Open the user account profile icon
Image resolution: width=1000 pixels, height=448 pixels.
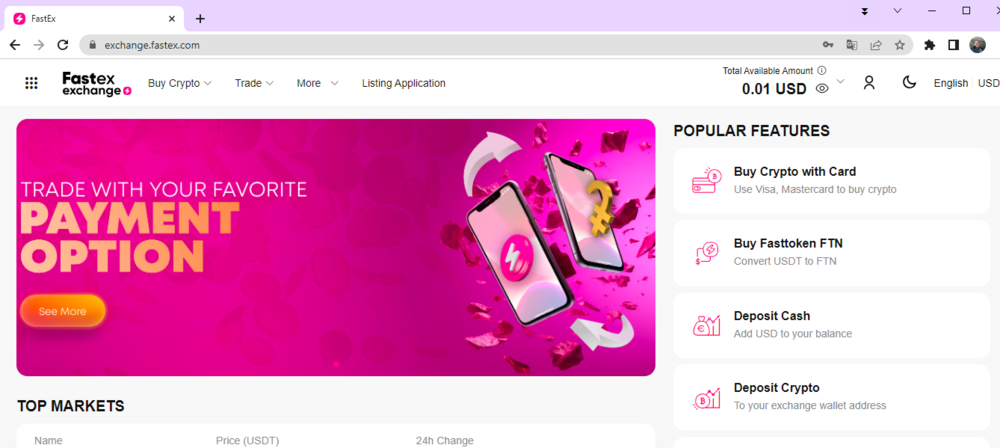[869, 82]
